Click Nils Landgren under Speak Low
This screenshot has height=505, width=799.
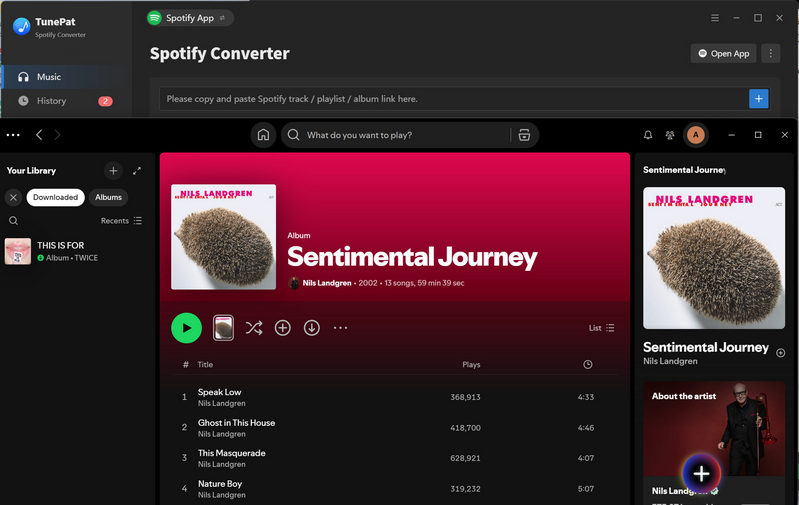coord(222,403)
